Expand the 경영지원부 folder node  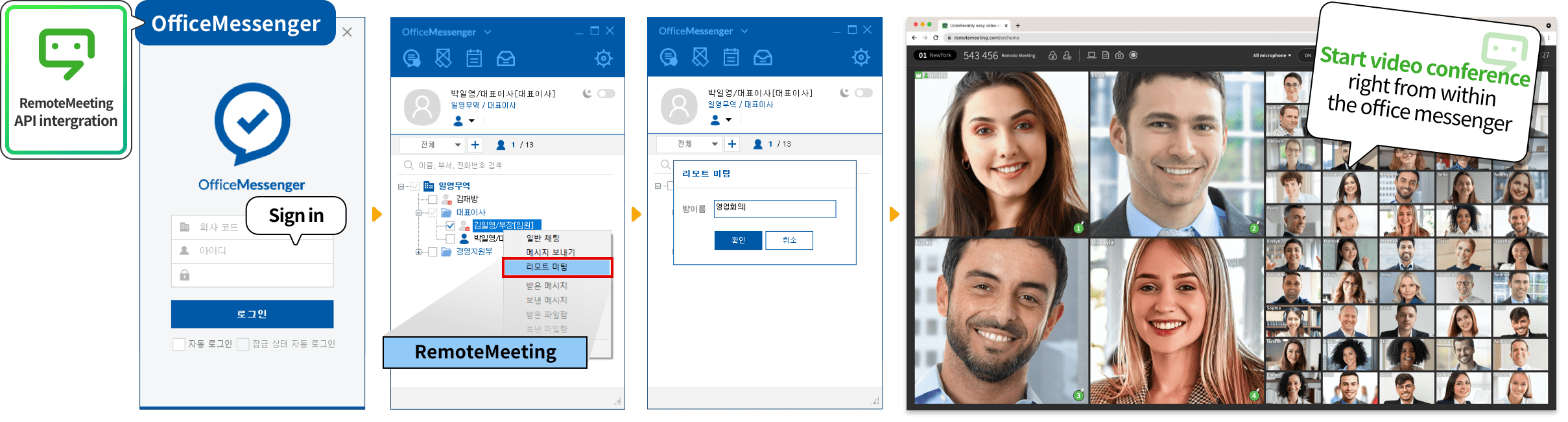click(418, 252)
